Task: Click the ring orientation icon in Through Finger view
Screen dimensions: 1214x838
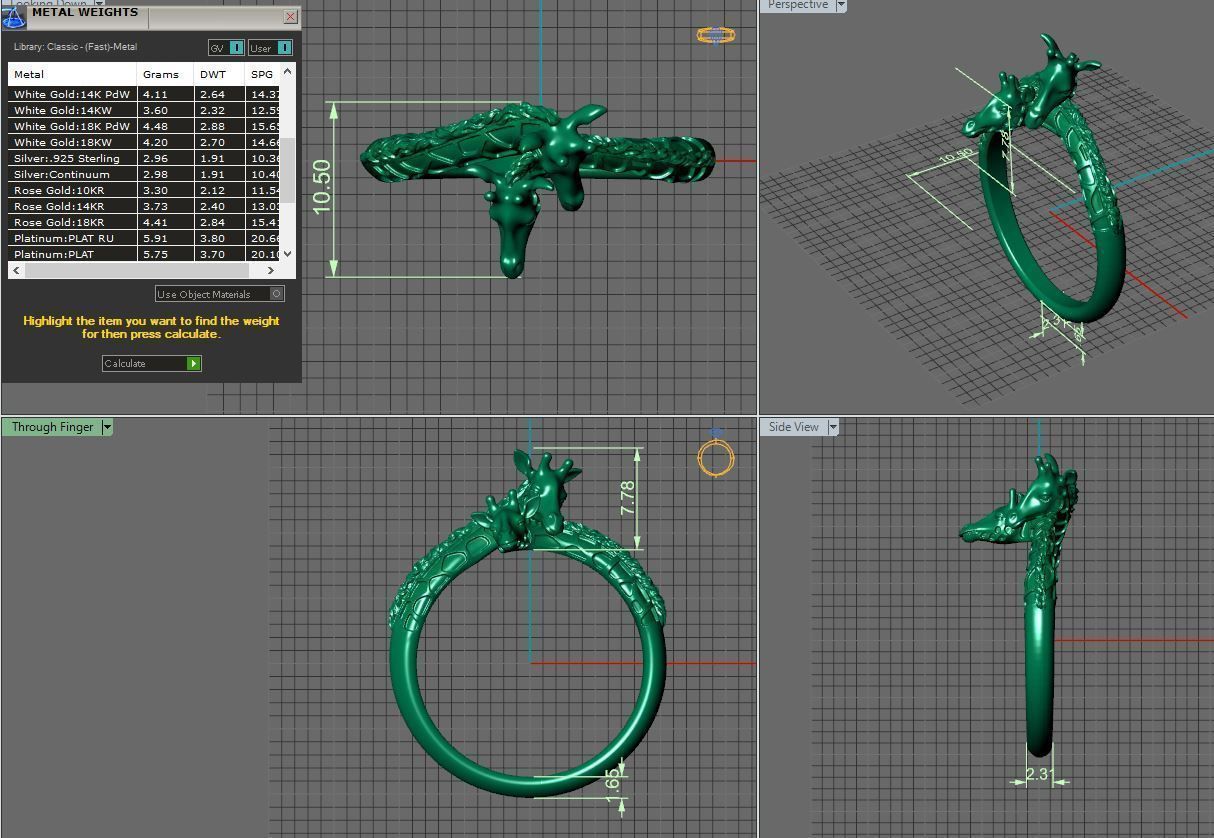Action: 716,456
